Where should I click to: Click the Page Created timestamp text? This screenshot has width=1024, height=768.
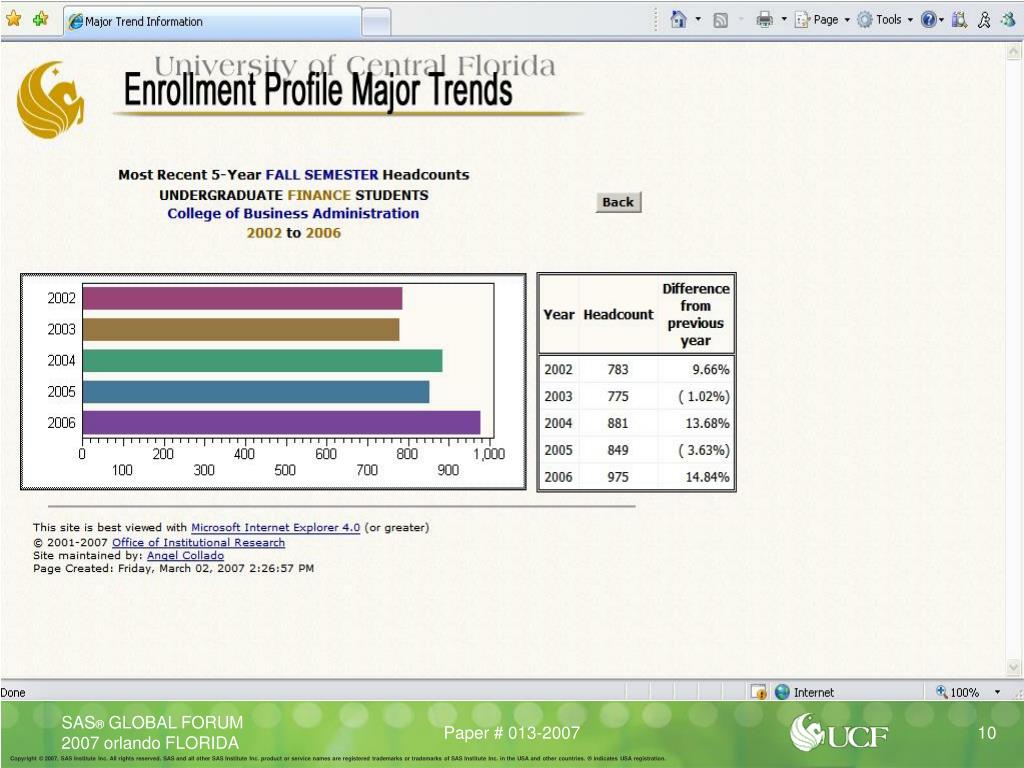(x=174, y=568)
